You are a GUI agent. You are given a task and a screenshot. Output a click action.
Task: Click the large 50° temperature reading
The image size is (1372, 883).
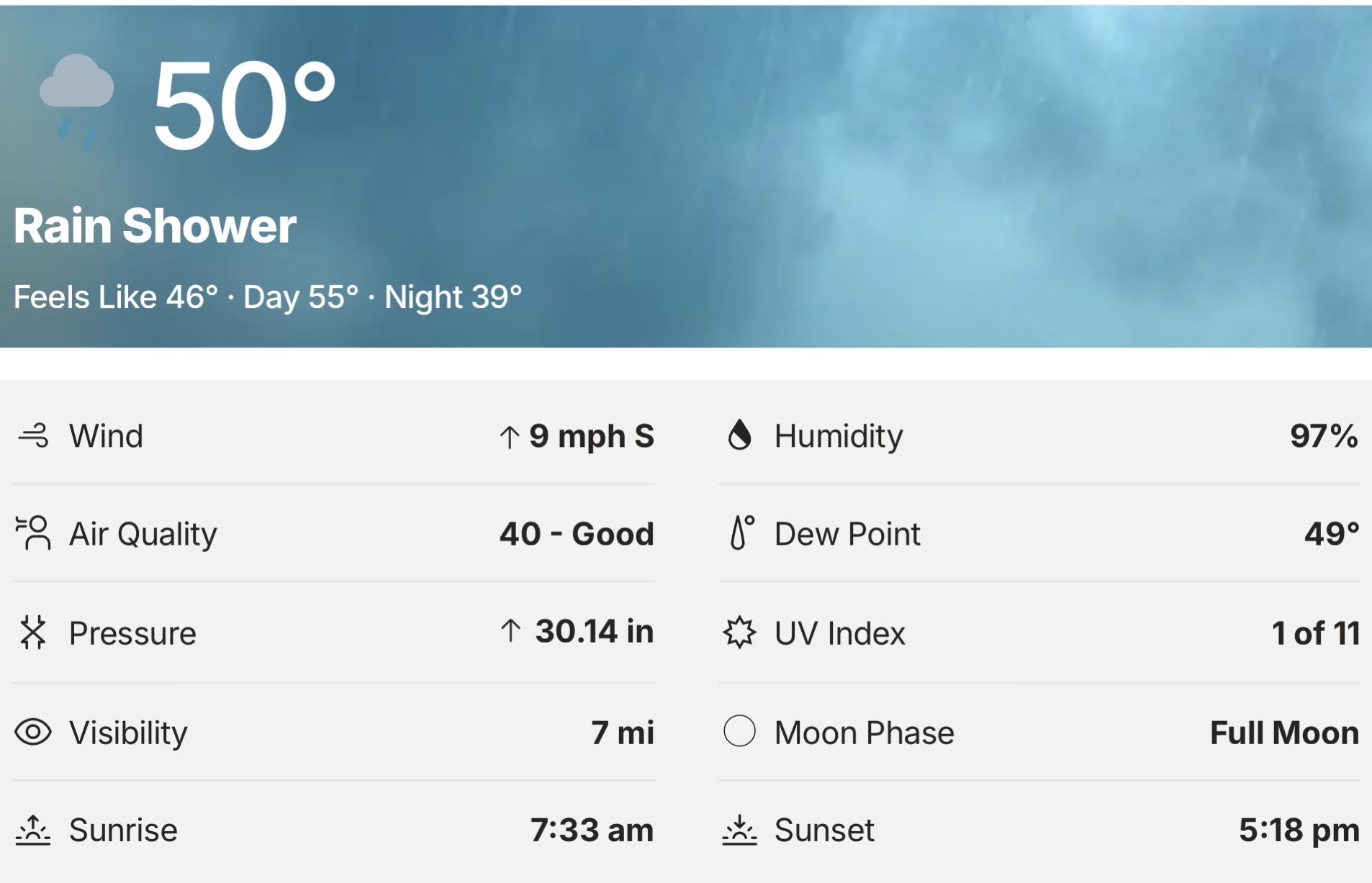click(x=243, y=105)
